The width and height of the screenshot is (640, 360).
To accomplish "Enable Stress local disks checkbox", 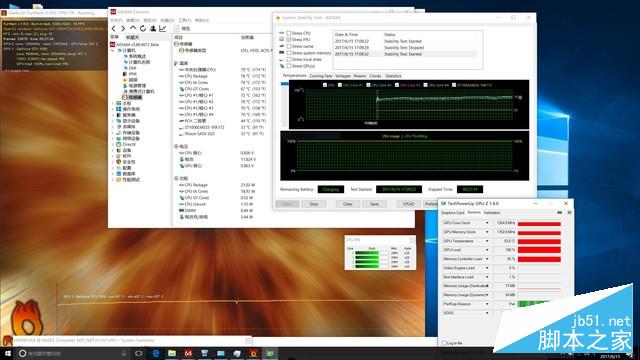I will 289,59.
